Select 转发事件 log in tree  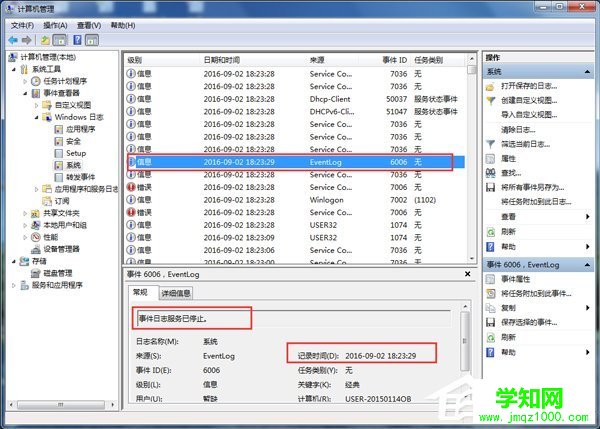point(80,177)
